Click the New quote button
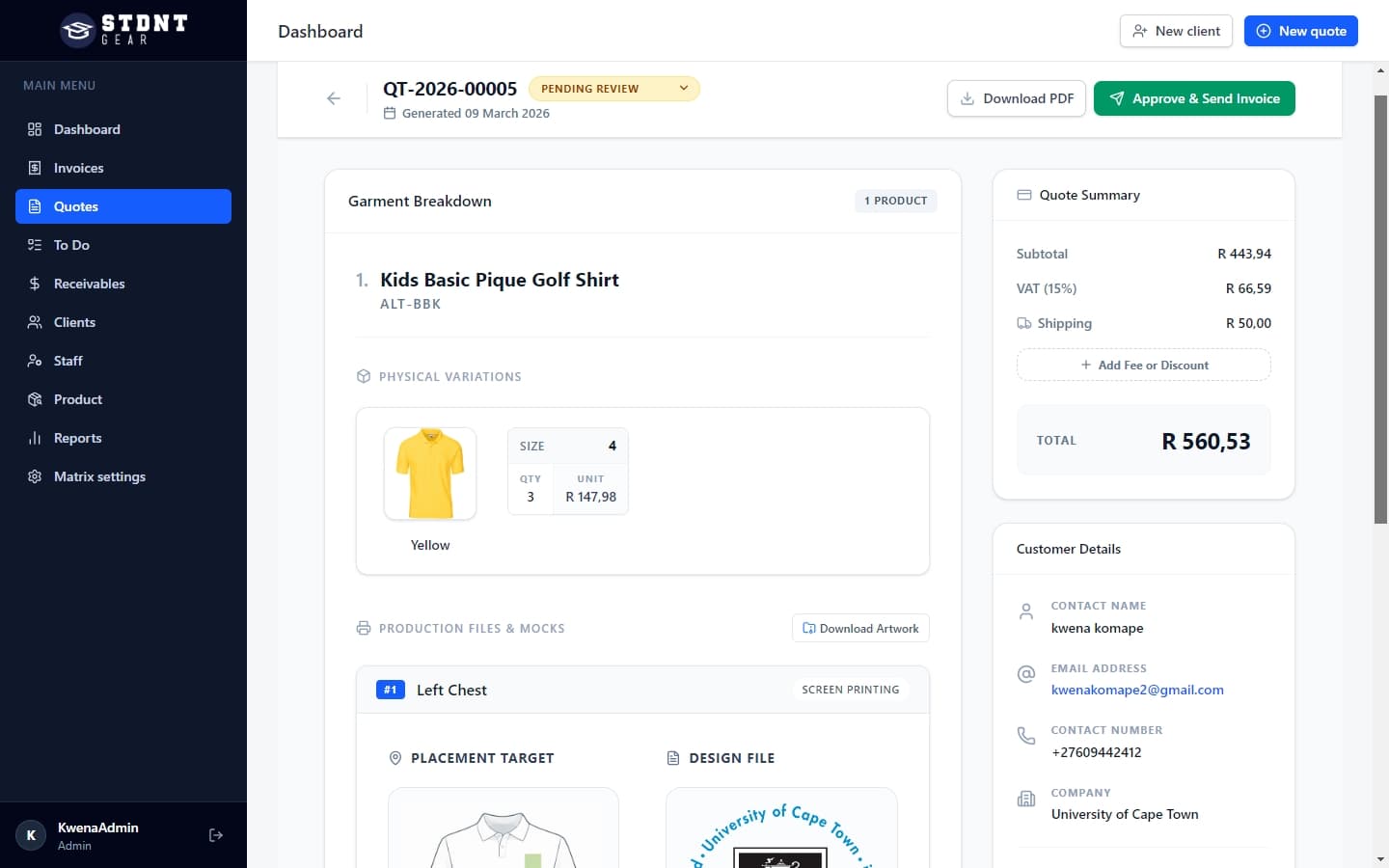 tap(1300, 31)
